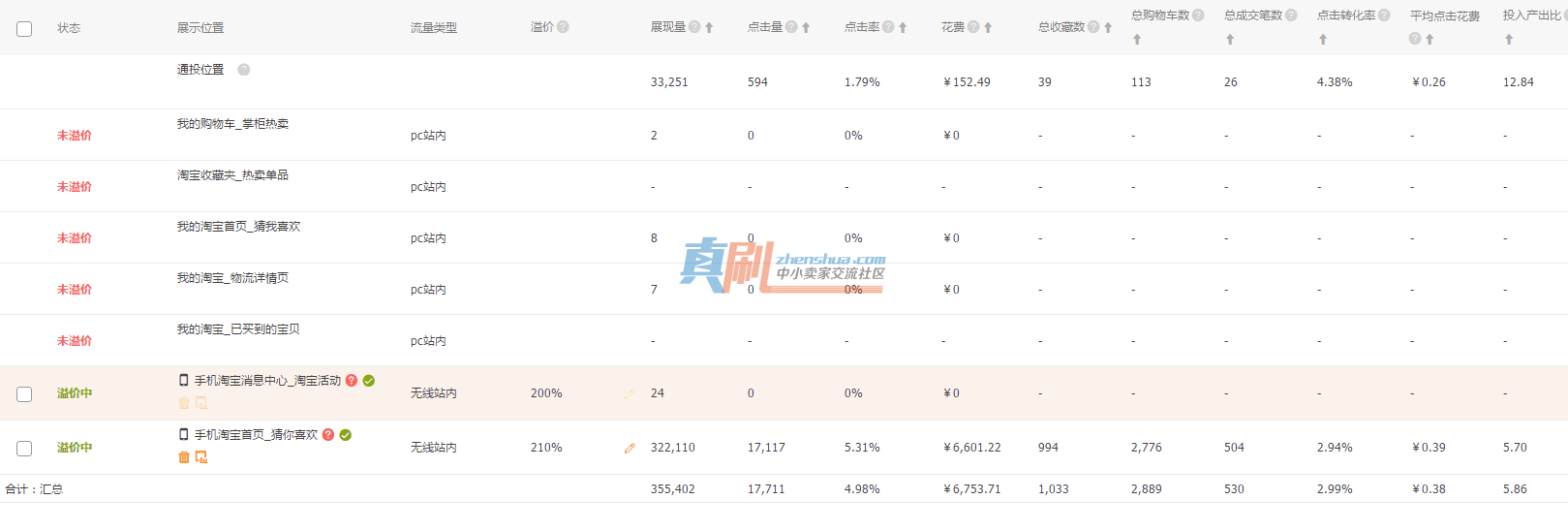
Task: Open help icon next to 展现量 header
Action: coord(694,27)
